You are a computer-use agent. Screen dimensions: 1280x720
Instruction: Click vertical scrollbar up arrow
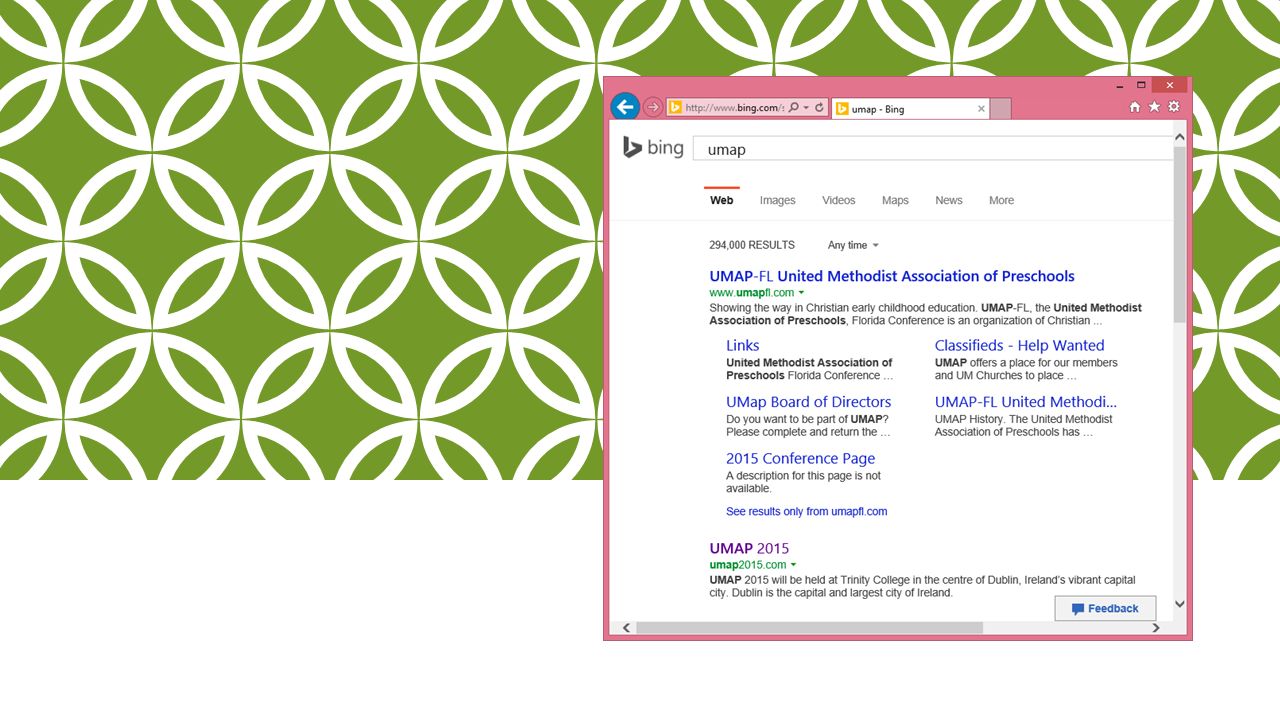click(1179, 137)
